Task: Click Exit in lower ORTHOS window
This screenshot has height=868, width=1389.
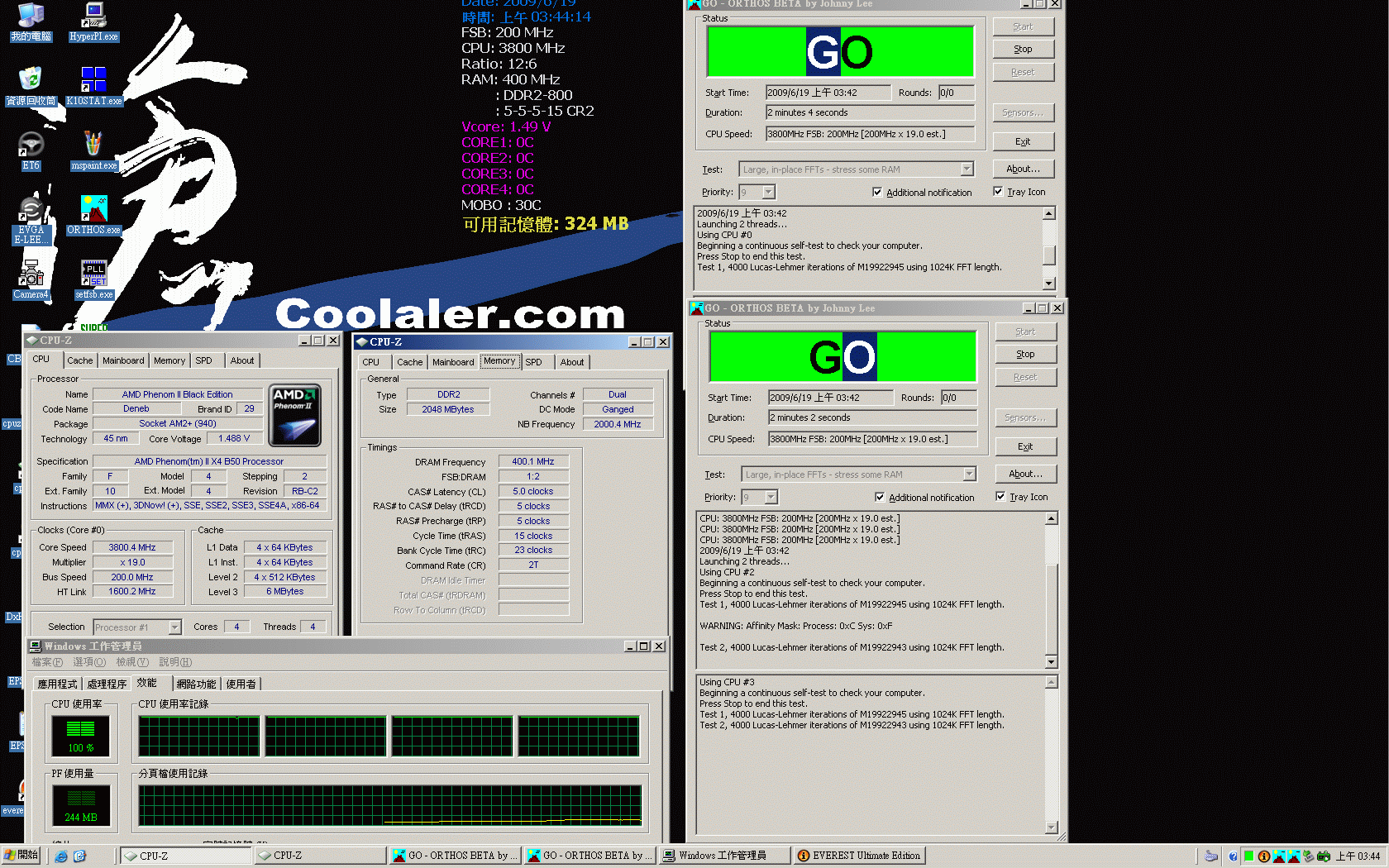Action: [1025, 446]
